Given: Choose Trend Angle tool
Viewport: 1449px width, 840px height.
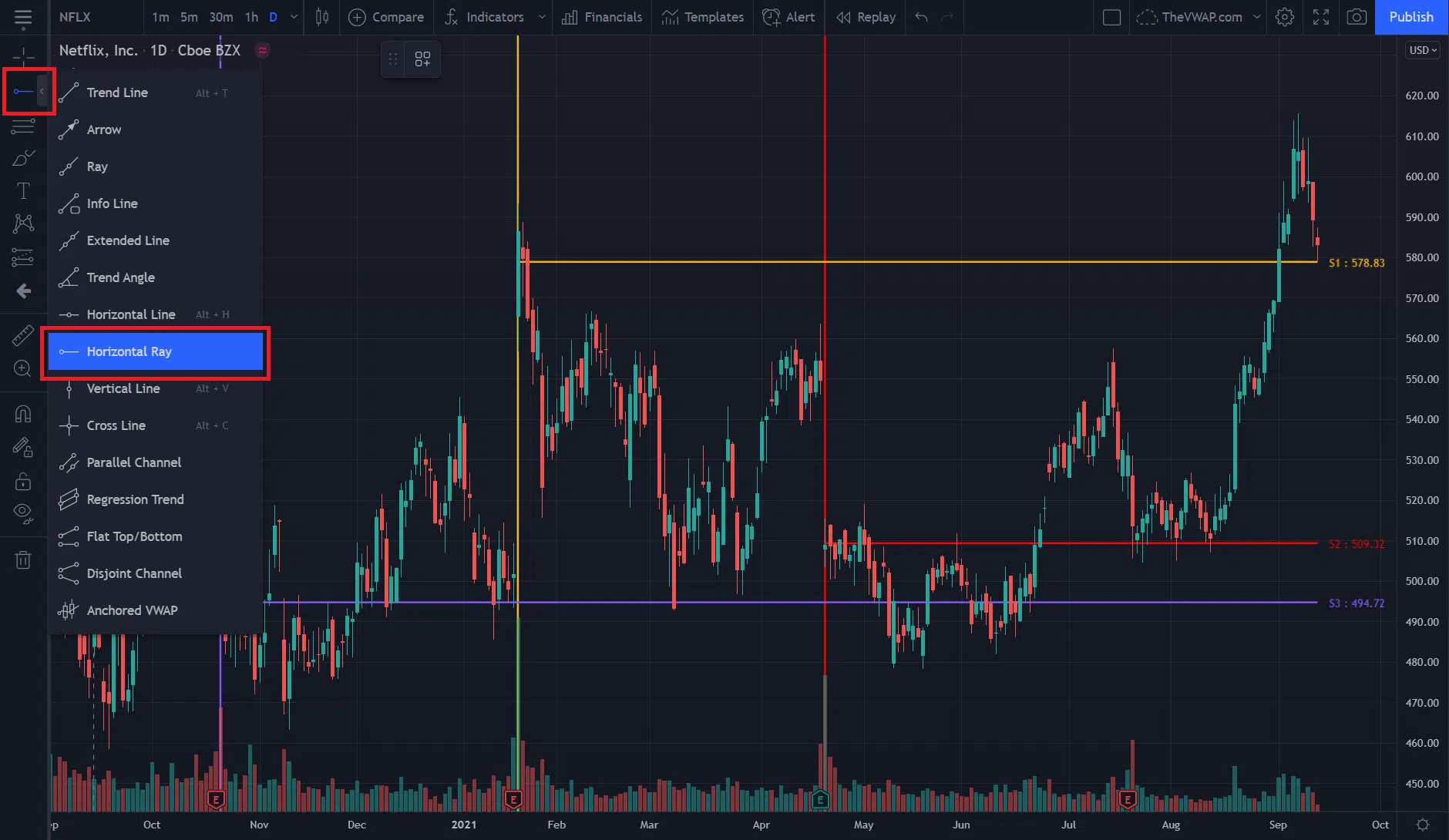Looking at the screenshot, I should [155, 277].
